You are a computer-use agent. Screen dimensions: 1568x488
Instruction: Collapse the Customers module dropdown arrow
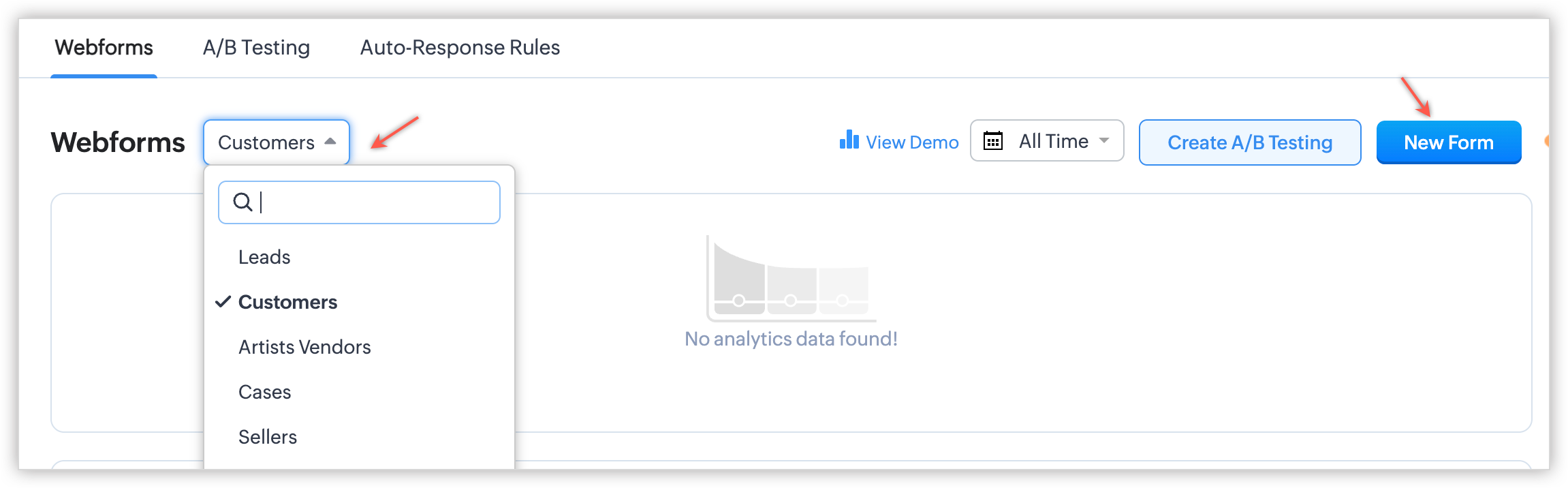(330, 142)
